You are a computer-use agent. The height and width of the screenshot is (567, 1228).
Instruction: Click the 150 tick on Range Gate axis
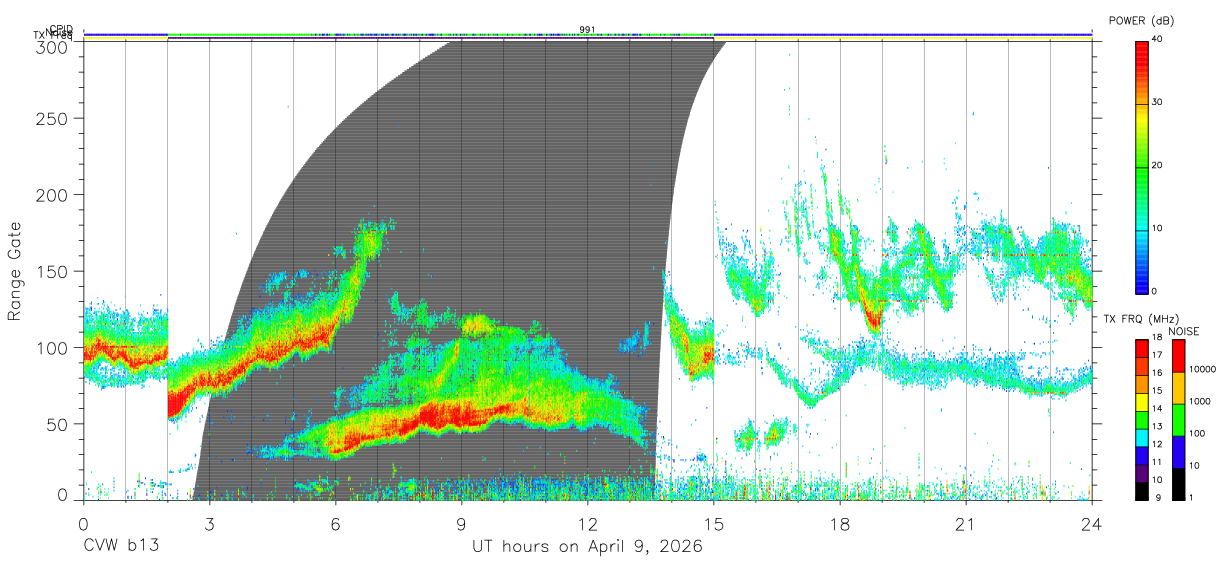click(54, 271)
